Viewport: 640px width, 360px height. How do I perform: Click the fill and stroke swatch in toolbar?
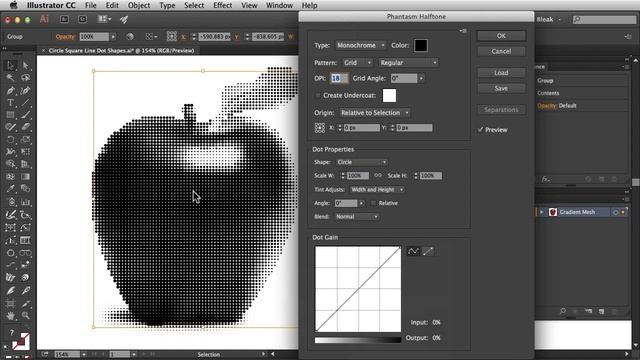click(20, 341)
